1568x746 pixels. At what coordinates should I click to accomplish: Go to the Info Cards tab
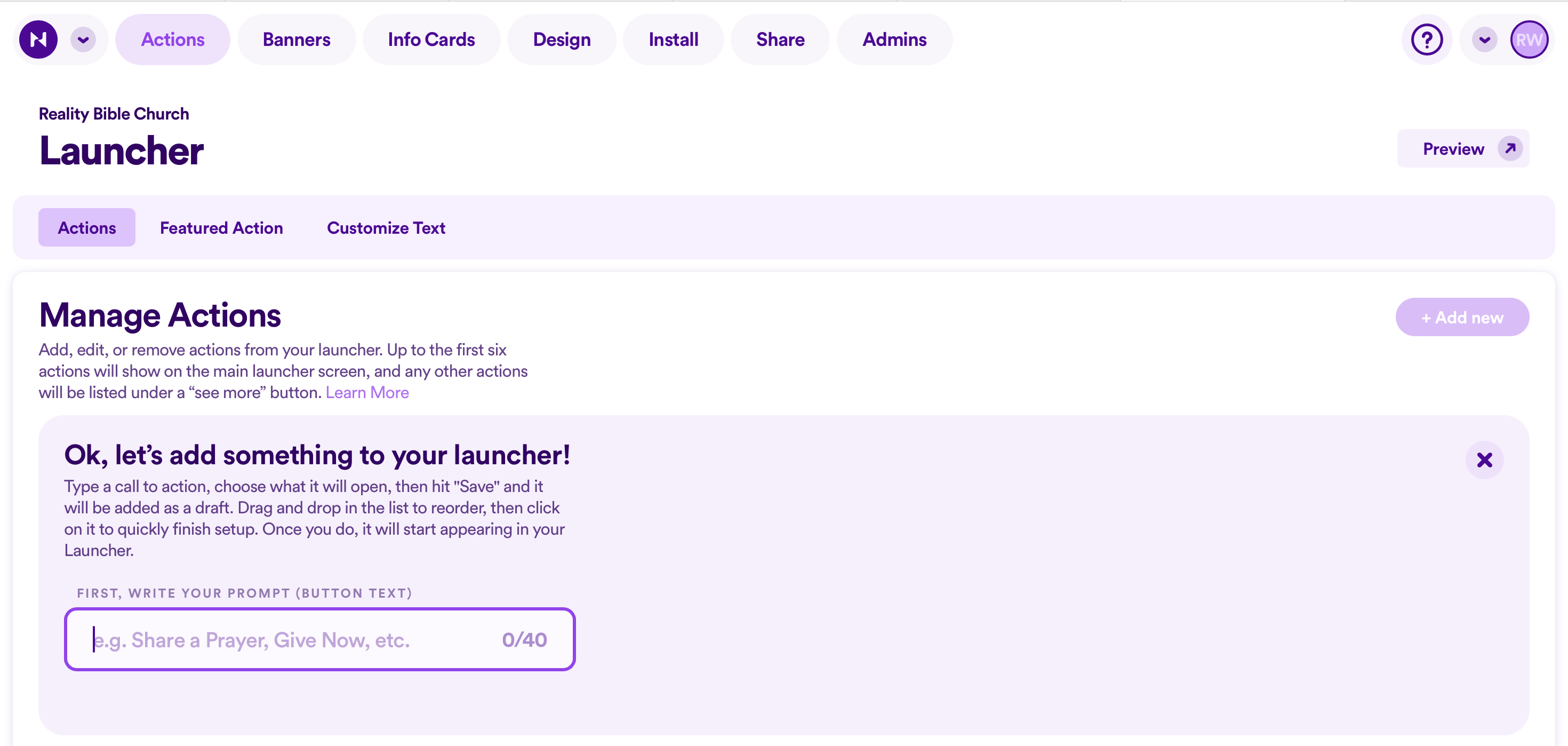431,39
